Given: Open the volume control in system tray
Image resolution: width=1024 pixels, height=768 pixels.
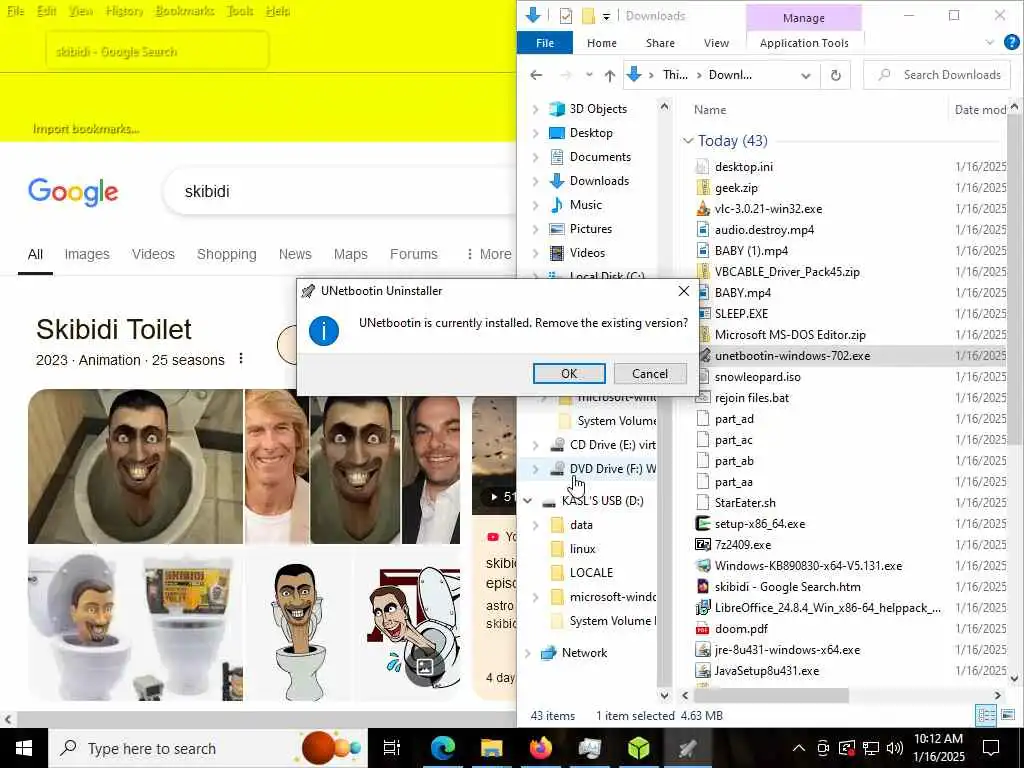Looking at the screenshot, I should 895,748.
